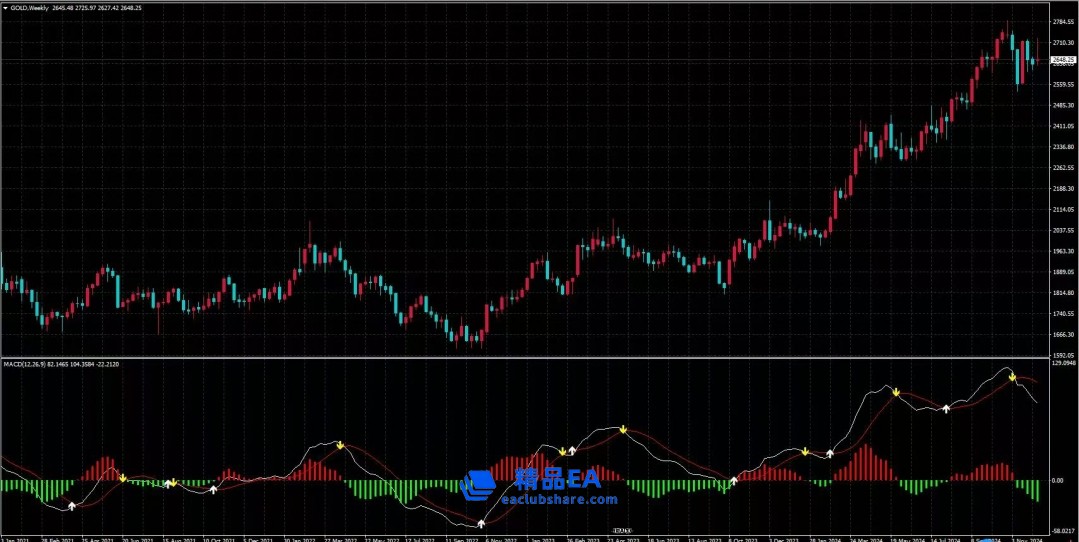Screen dimensions: 1079x542
Task: Select the leftmost white up arrow on MACD
Action: point(71,507)
